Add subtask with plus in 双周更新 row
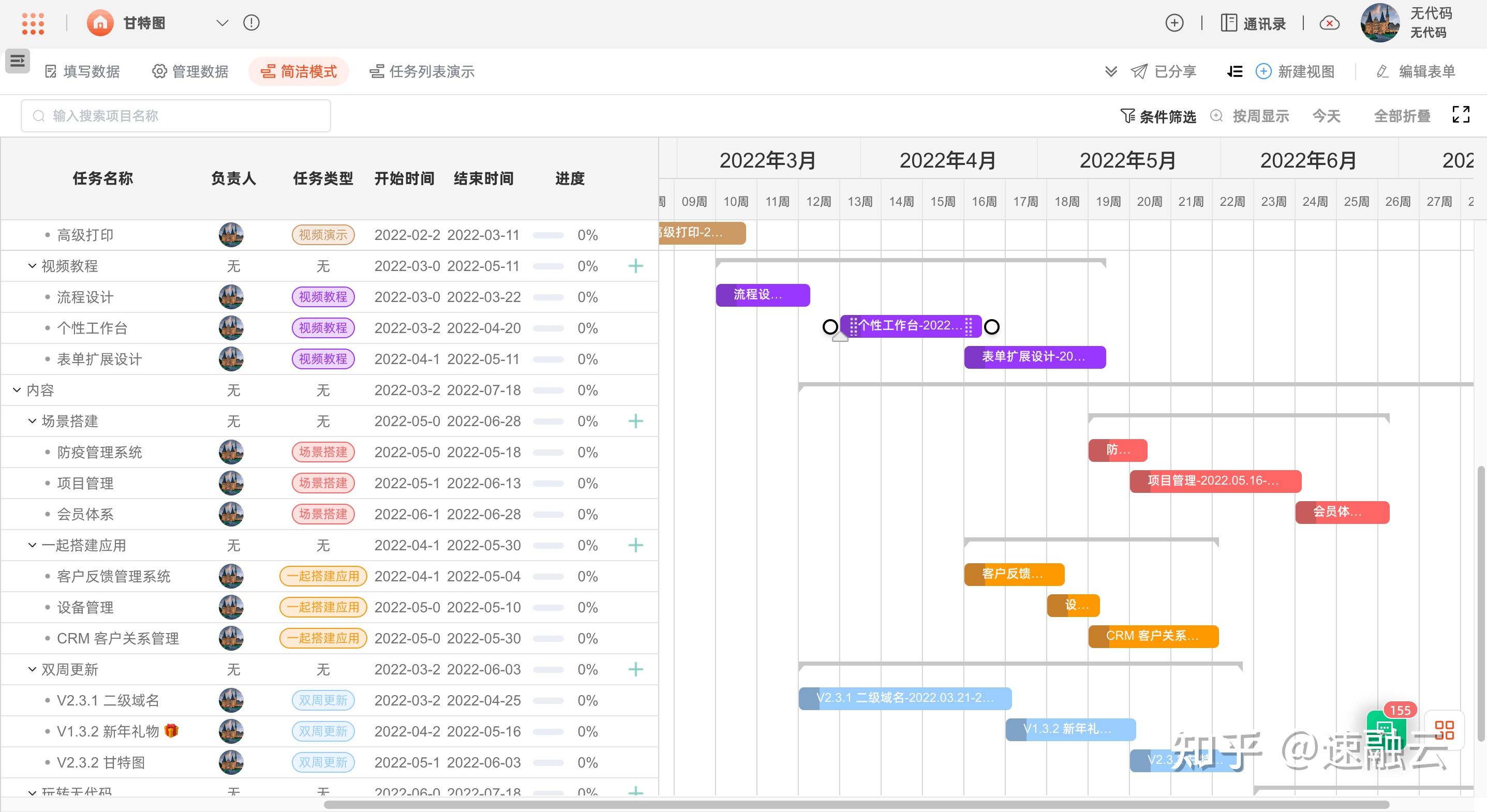 coord(635,669)
